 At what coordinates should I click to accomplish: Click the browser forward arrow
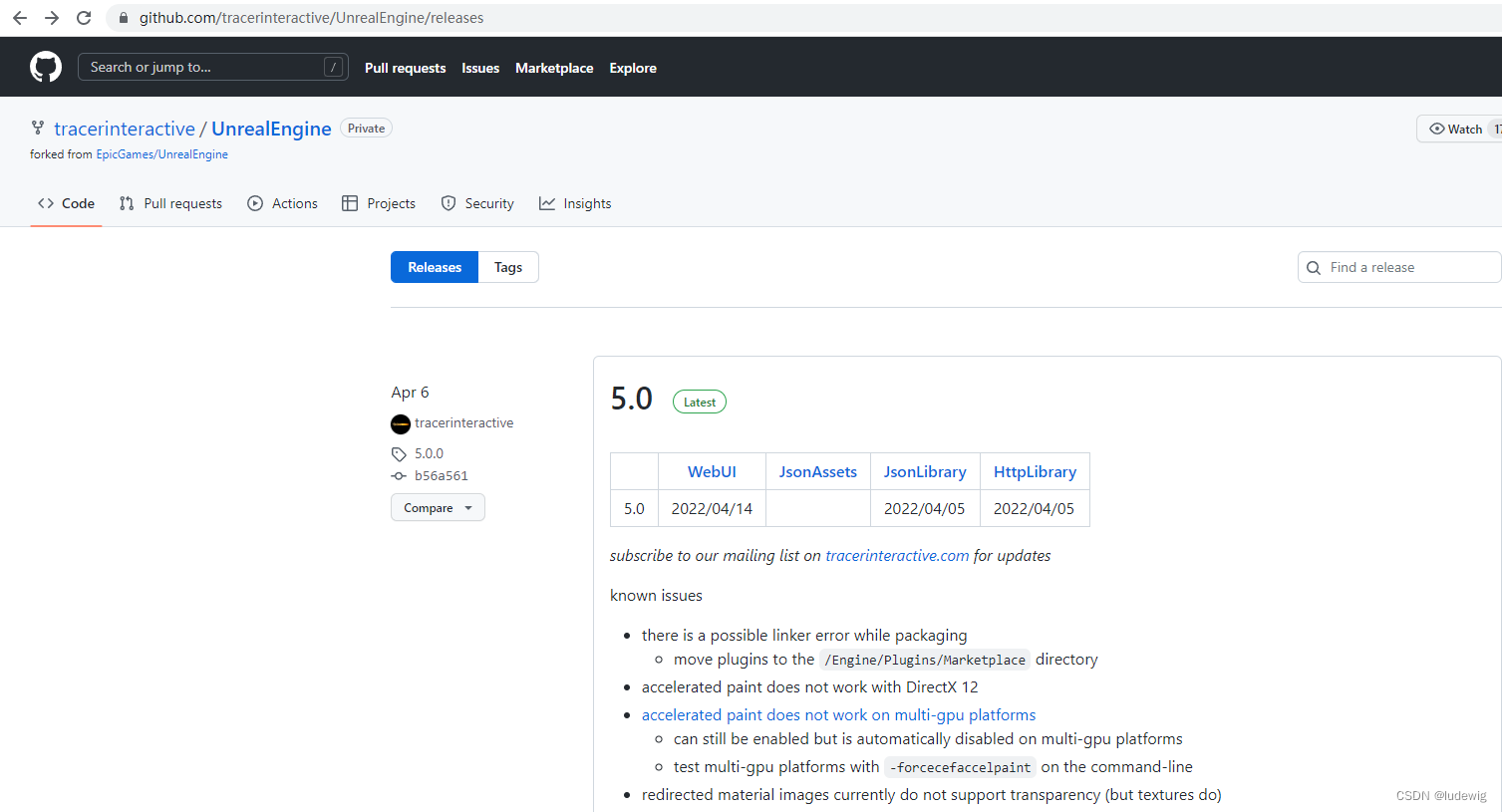click(52, 18)
